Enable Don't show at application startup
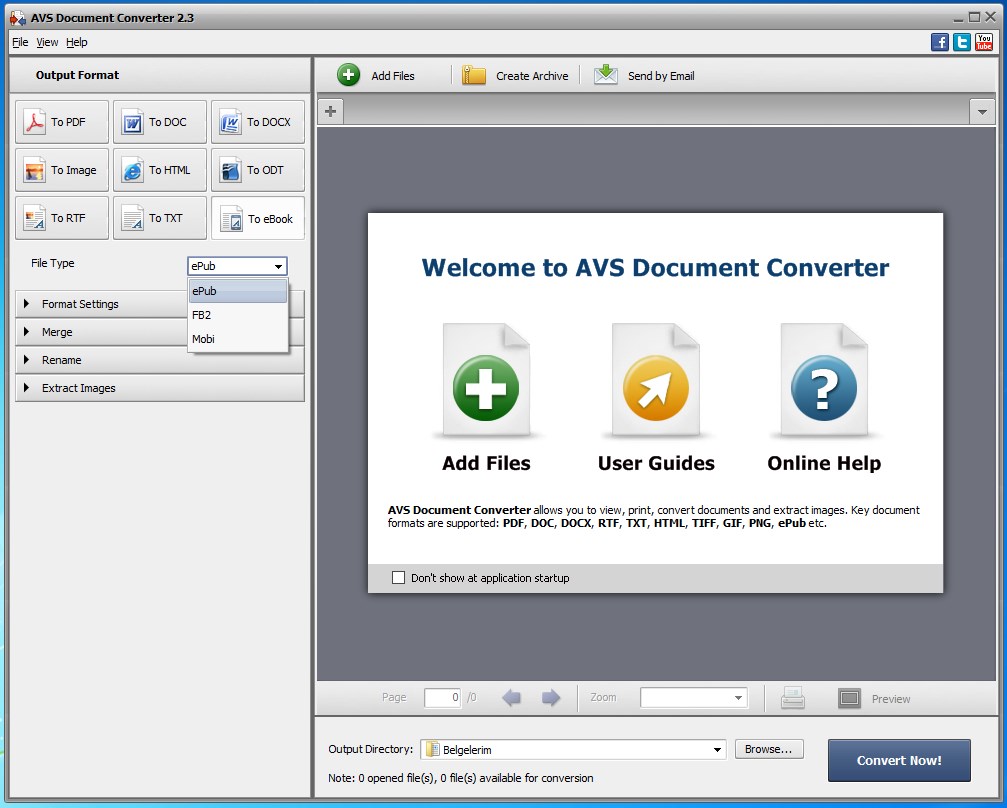Screen dimensions: 1007x808 [x=399, y=578]
